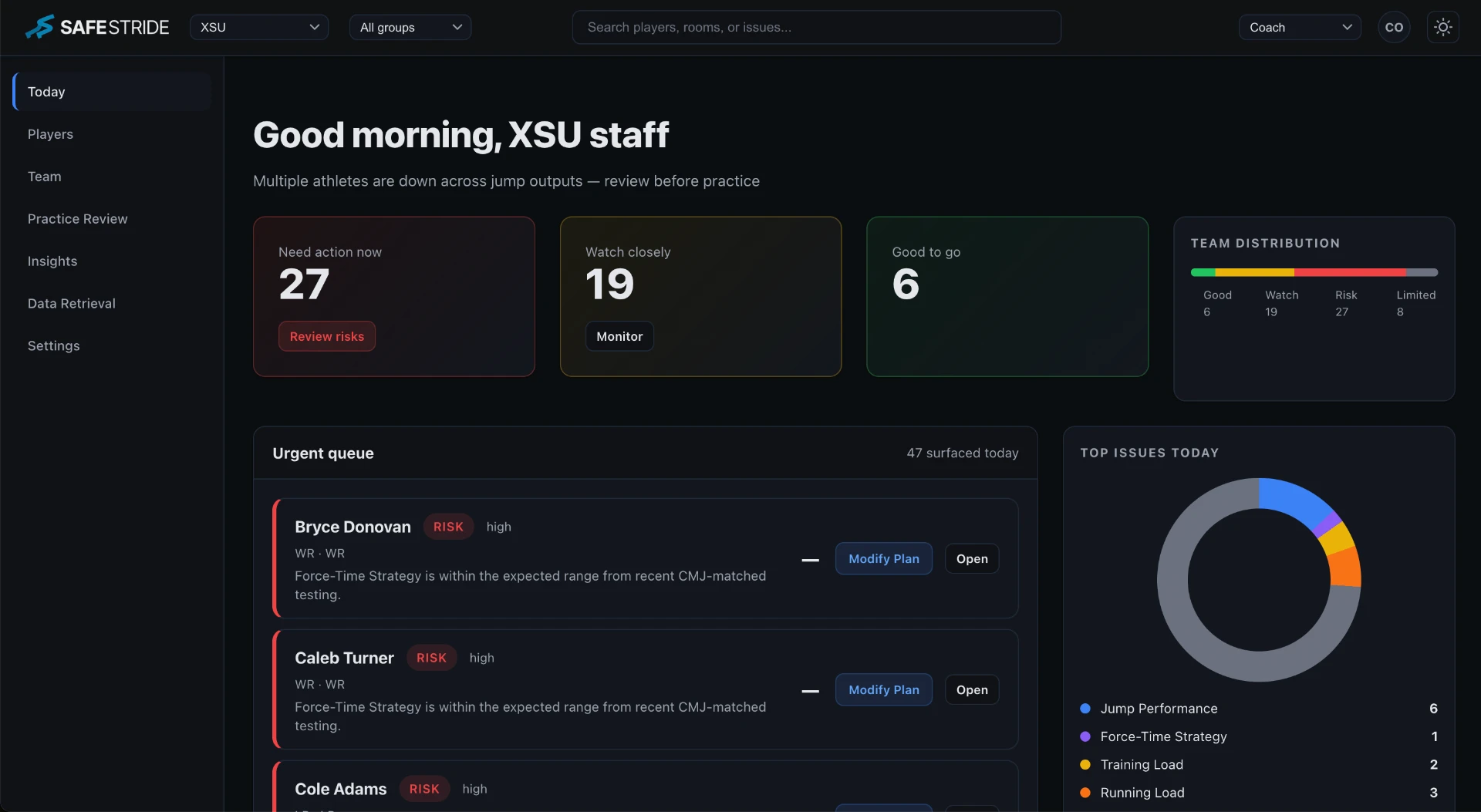This screenshot has width=1481, height=812.
Task: Open the Team page
Action: [113, 177]
